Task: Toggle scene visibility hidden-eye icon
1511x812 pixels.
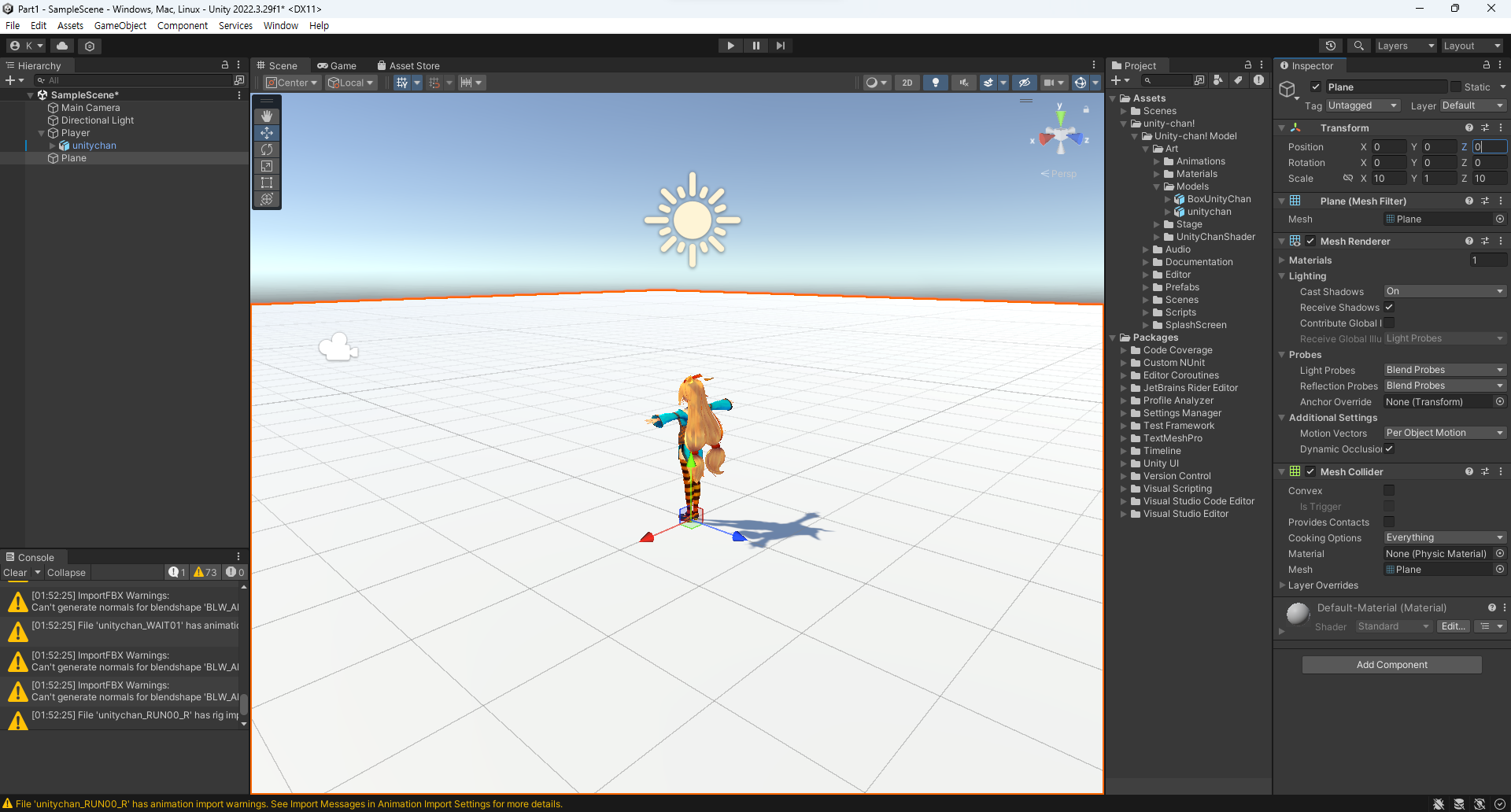Action: pyautogui.click(x=1024, y=83)
